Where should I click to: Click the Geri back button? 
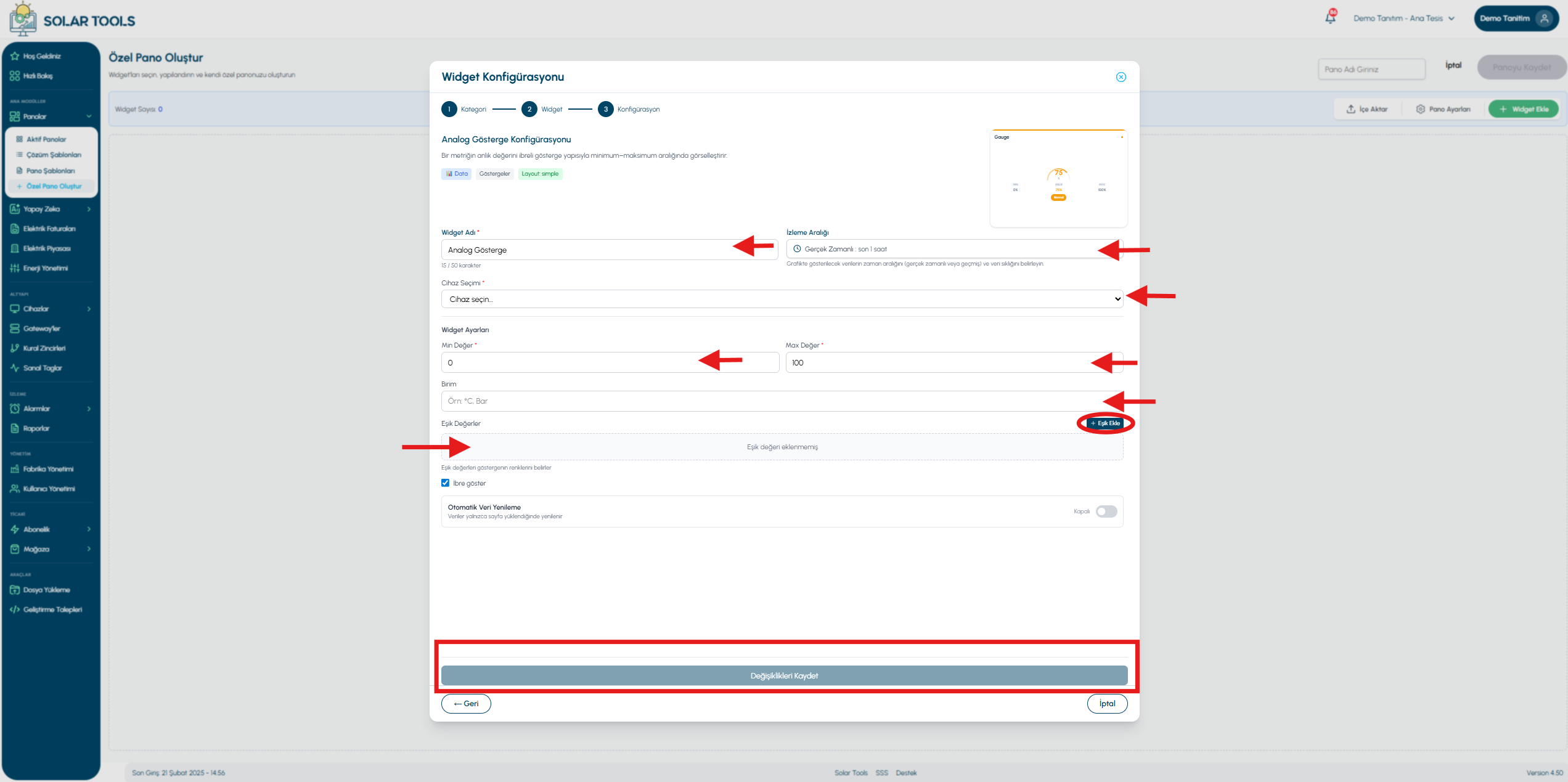point(466,704)
